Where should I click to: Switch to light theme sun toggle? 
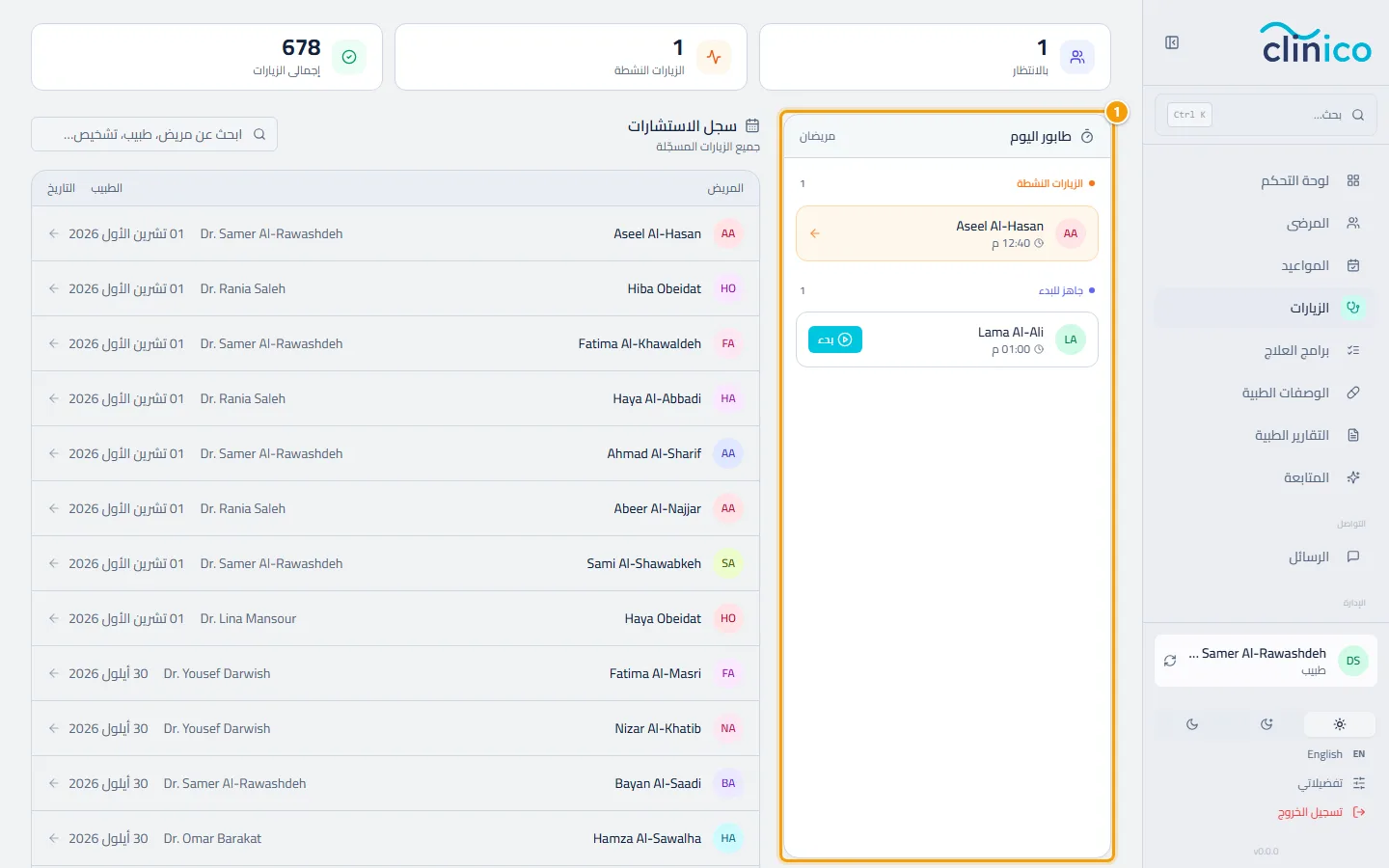(x=1340, y=724)
